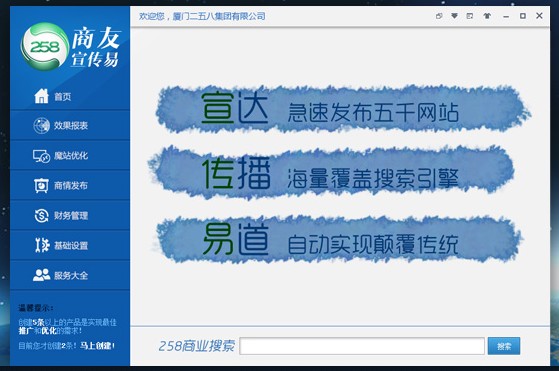The height and width of the screenshot is (371, 559).
Task: Open the 首页 home page menu item
Action: tap(70, 96)
